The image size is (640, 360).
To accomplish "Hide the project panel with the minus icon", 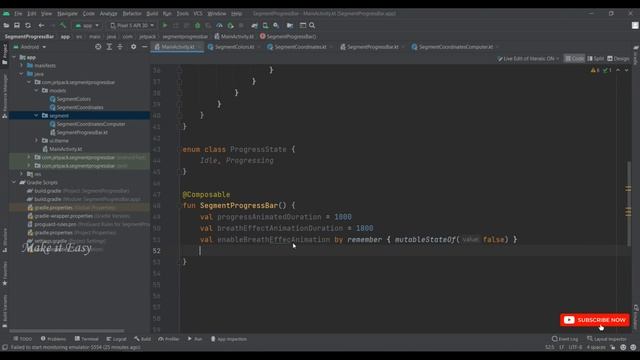I will click(144, 47).
